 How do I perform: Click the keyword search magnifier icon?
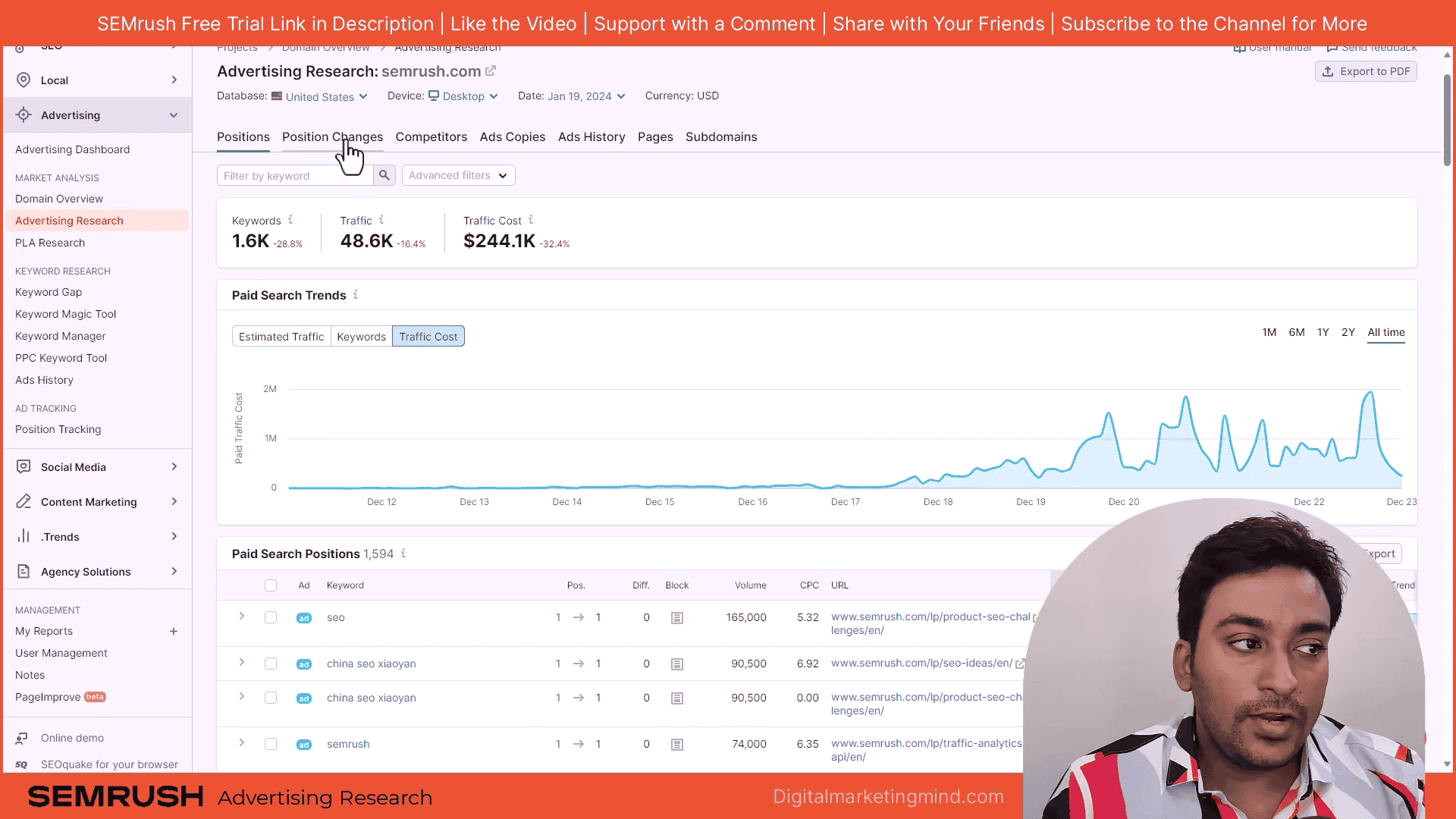384,175
